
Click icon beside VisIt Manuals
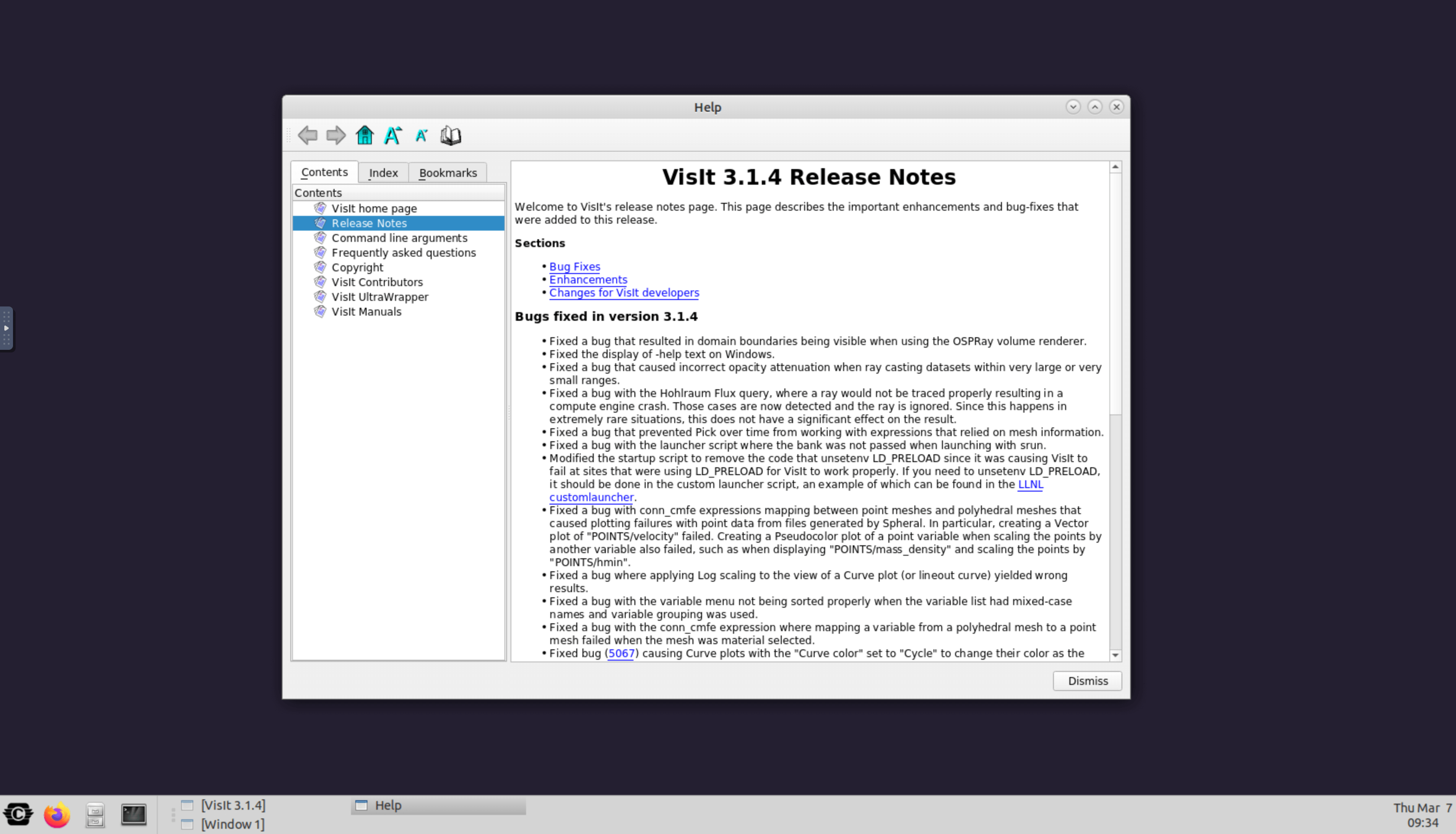point(320,312)
